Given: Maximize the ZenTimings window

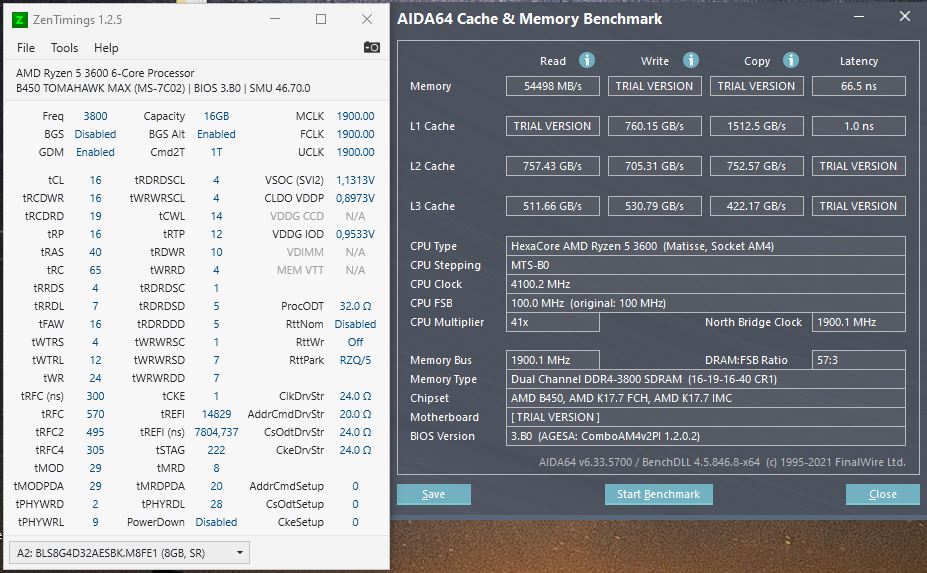Looking at the screenshot, I should click(321, 19).
